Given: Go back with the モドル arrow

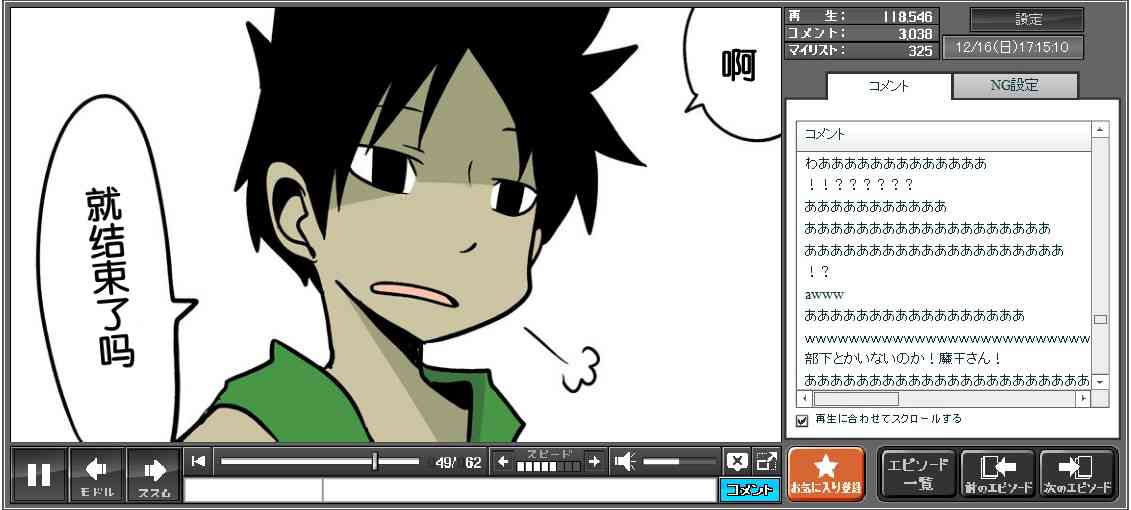Looking at the screenshot, I should [x=97, y=474].
